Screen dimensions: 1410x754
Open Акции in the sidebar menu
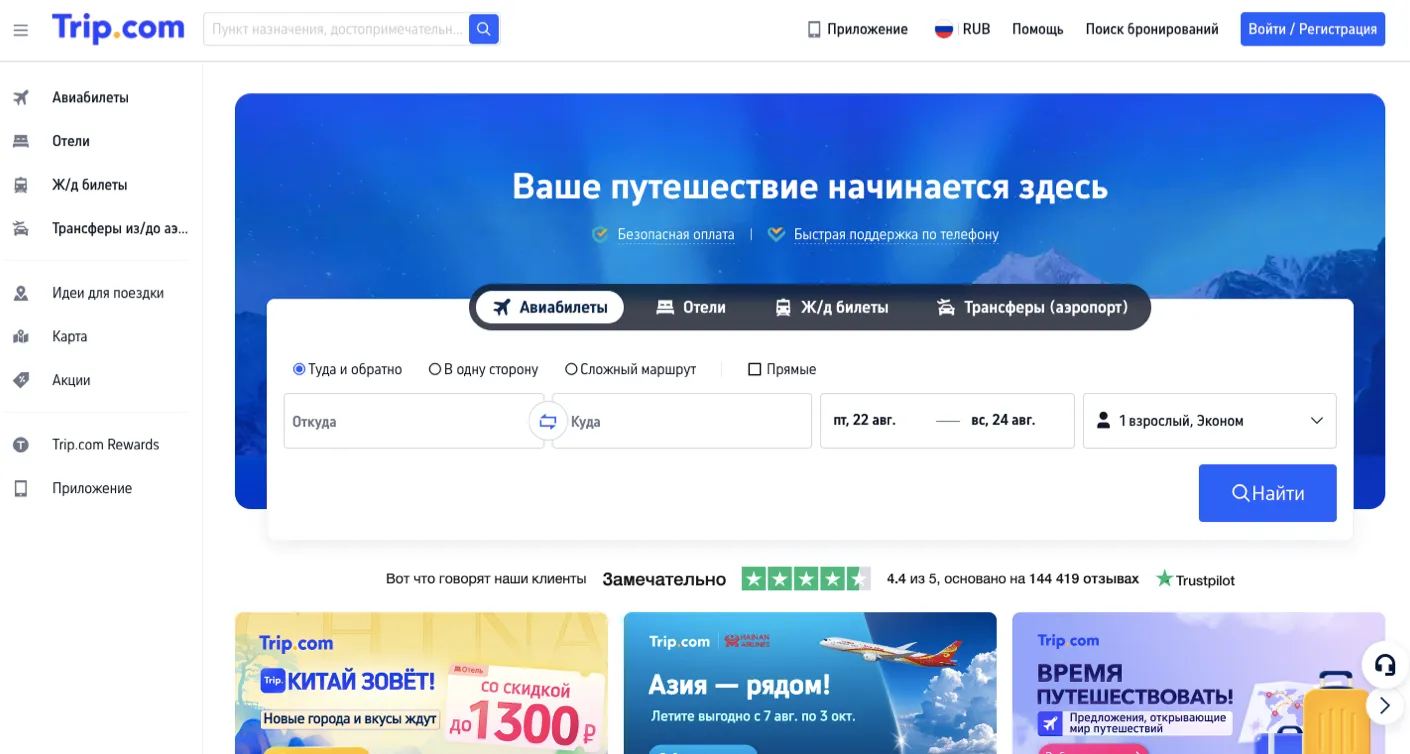pyautogui.click(x=72, y=380)
